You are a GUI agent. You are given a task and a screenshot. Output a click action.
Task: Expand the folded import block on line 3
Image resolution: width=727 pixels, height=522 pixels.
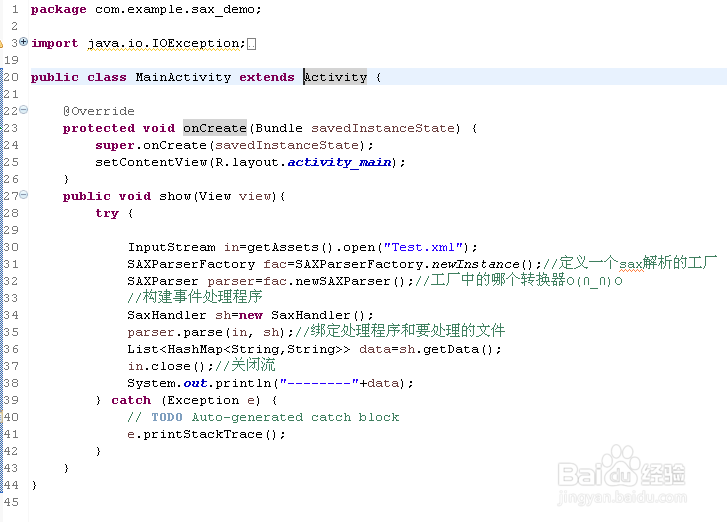(24, 42)
